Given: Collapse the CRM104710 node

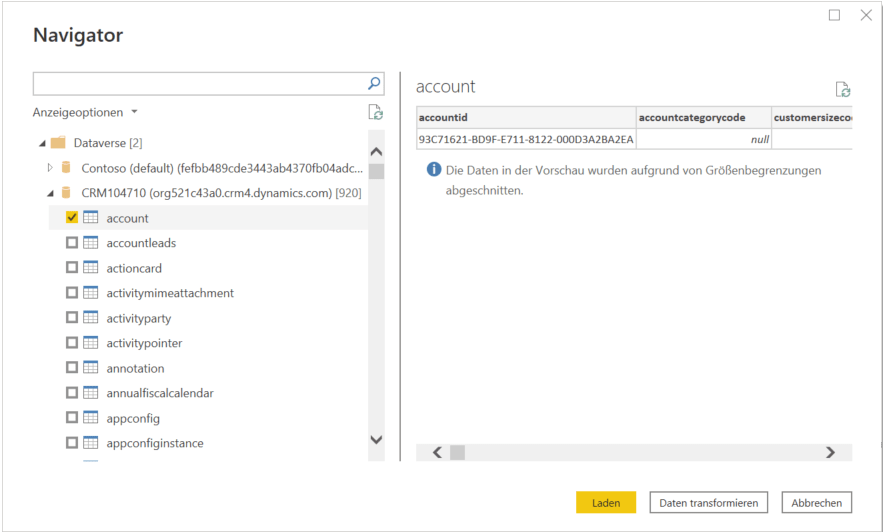Looking at the screenshot, I should coord(50,194).
